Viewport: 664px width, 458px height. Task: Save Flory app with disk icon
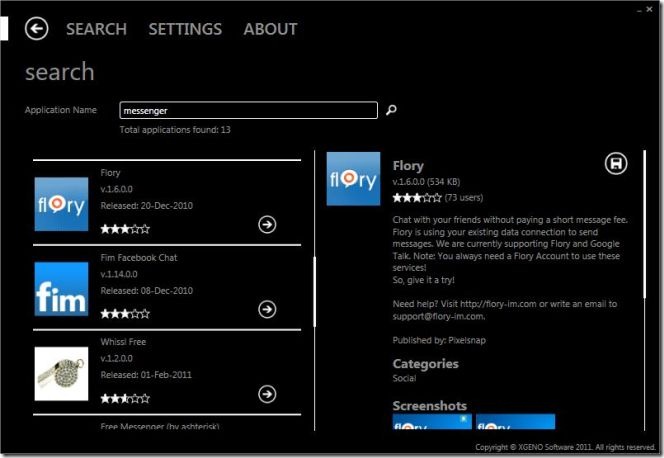616,164
